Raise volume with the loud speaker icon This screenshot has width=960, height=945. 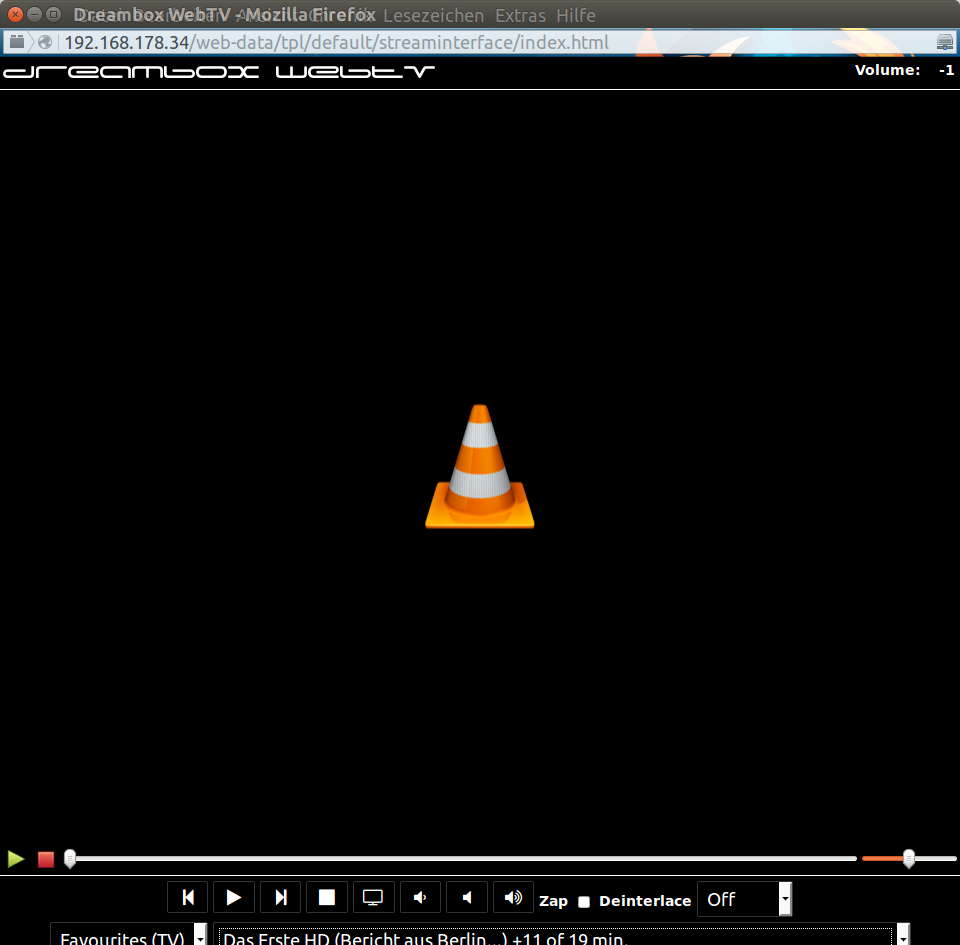[513, 898]
